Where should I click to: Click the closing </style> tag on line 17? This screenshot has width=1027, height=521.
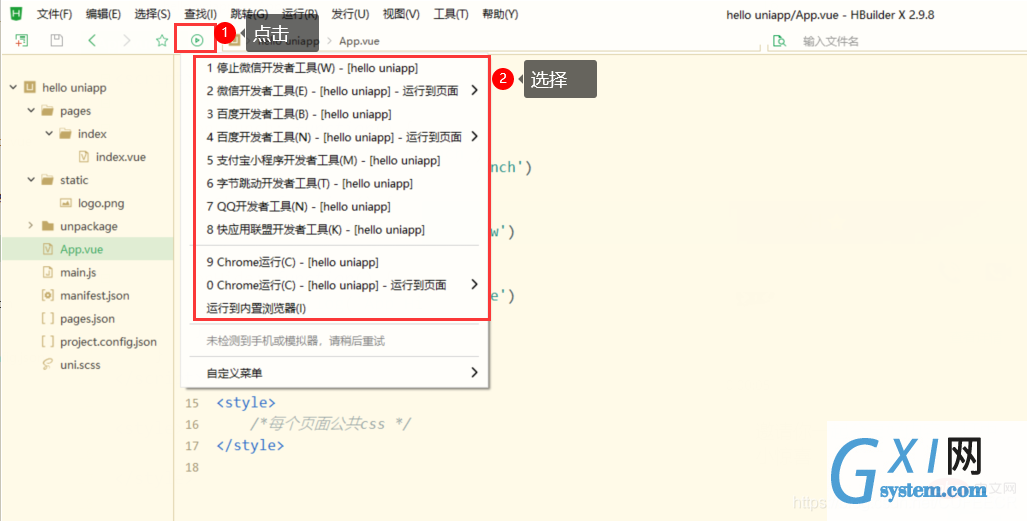[250, 445]
